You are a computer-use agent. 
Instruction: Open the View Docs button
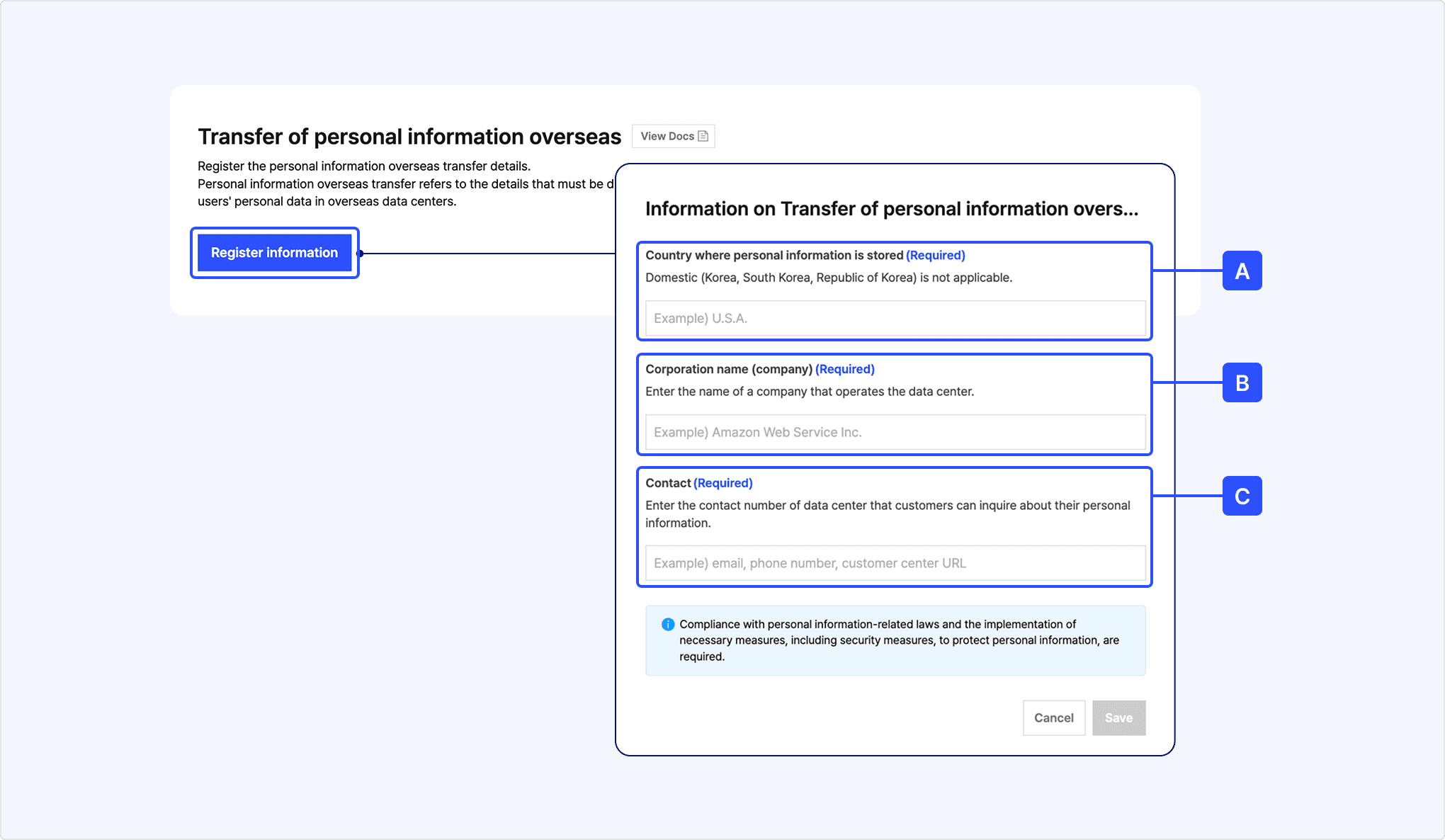coord(673,136)
